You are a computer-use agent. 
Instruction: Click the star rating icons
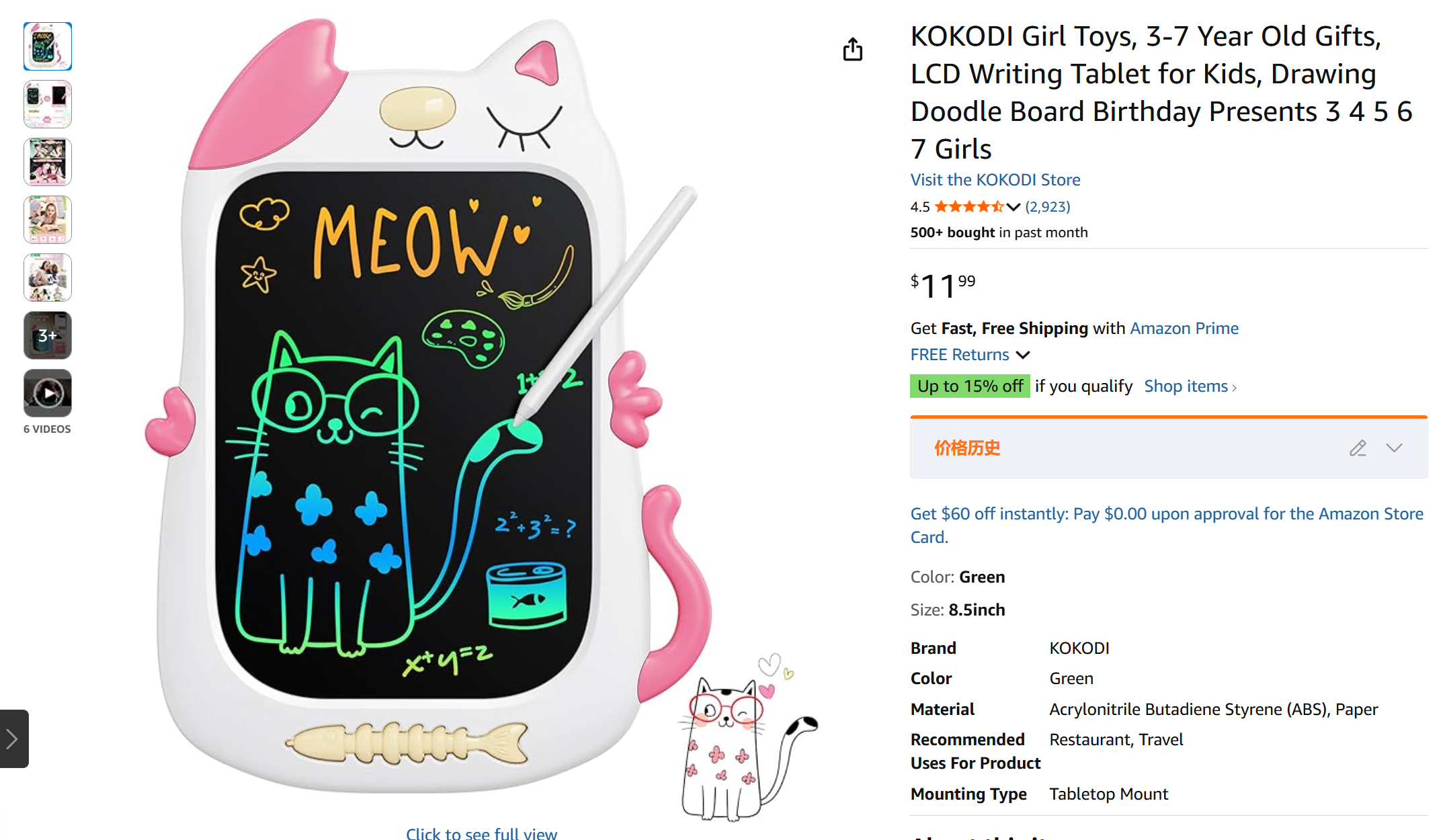tap(968, 207)
